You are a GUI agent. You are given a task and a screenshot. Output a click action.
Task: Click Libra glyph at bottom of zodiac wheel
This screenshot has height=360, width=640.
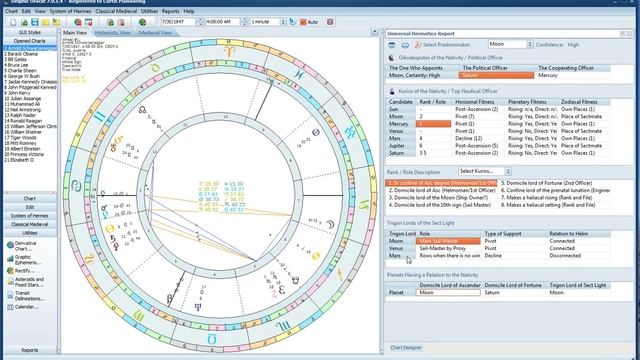(x=212, y=339)
